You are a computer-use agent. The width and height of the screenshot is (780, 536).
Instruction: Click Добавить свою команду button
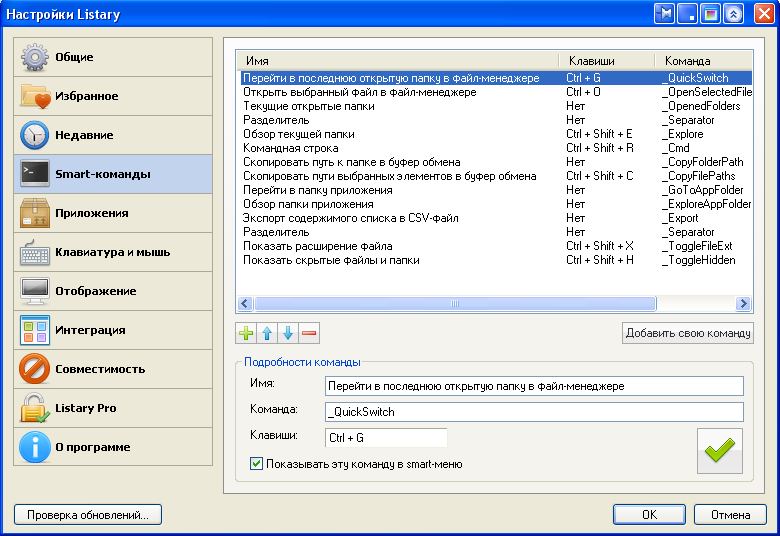(x=688, y=333)
